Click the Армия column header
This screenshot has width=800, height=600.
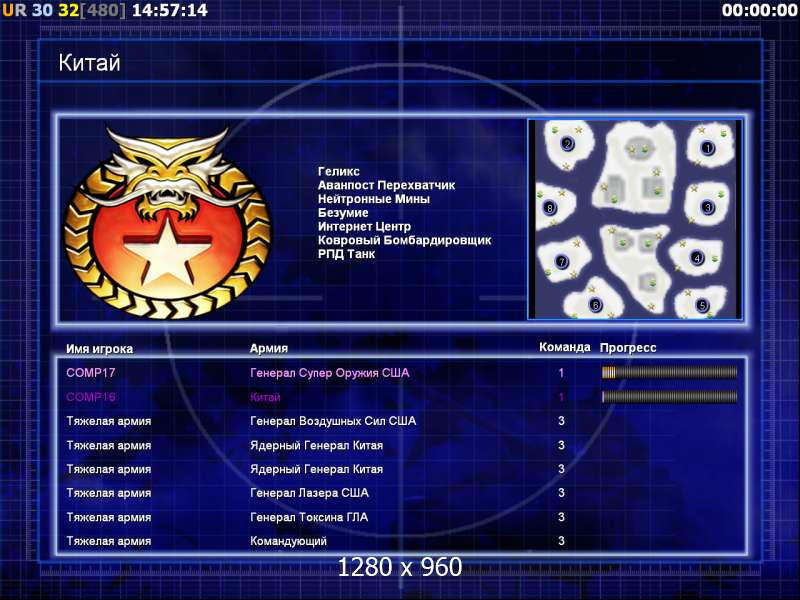point(269,348)
